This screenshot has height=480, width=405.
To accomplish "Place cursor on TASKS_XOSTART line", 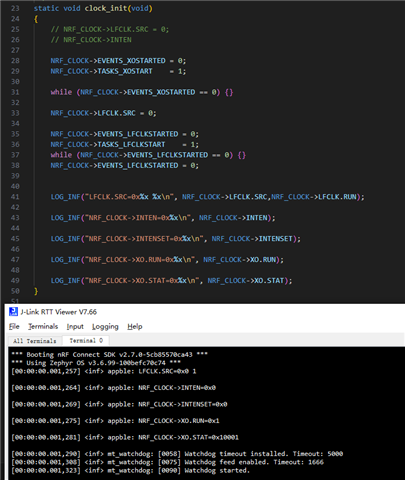I will coord(118,71).
